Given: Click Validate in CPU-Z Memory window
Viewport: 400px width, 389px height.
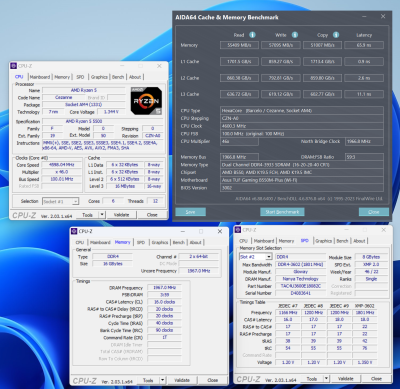Looking at the screenshot, I should (182, 380).
